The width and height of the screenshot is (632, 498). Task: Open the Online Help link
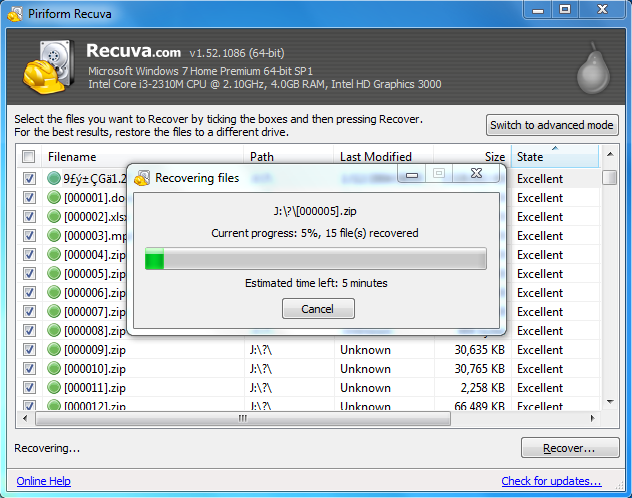pyautogui.click(x=44, y=481)
